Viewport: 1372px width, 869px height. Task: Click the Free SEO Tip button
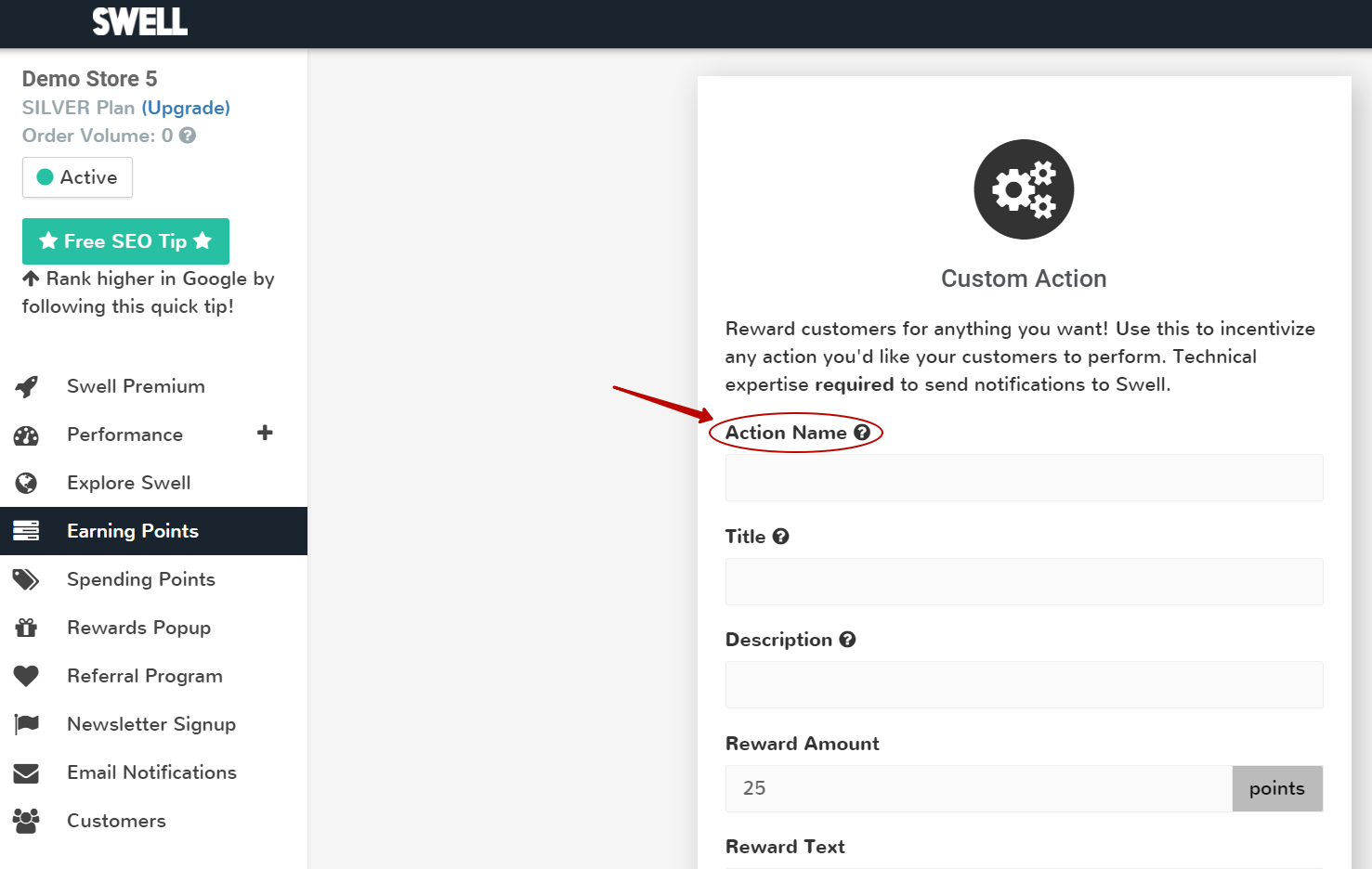[x=125, y=241]
